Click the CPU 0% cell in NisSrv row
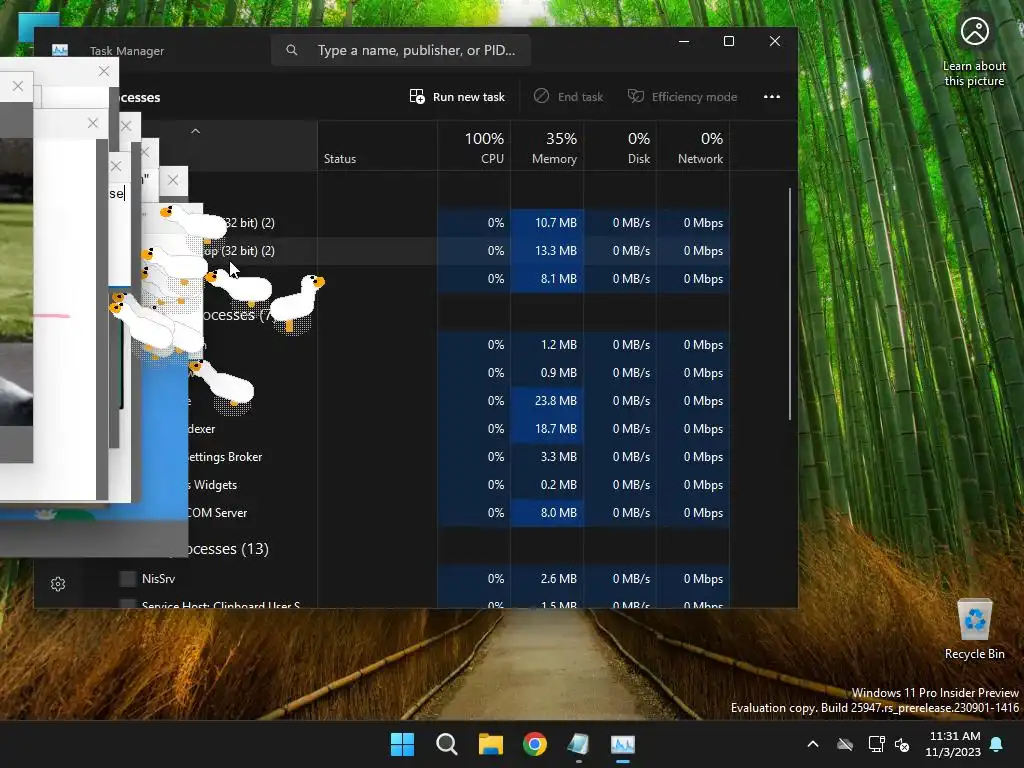Viewport: 1024px width, 768px height. 473,579
